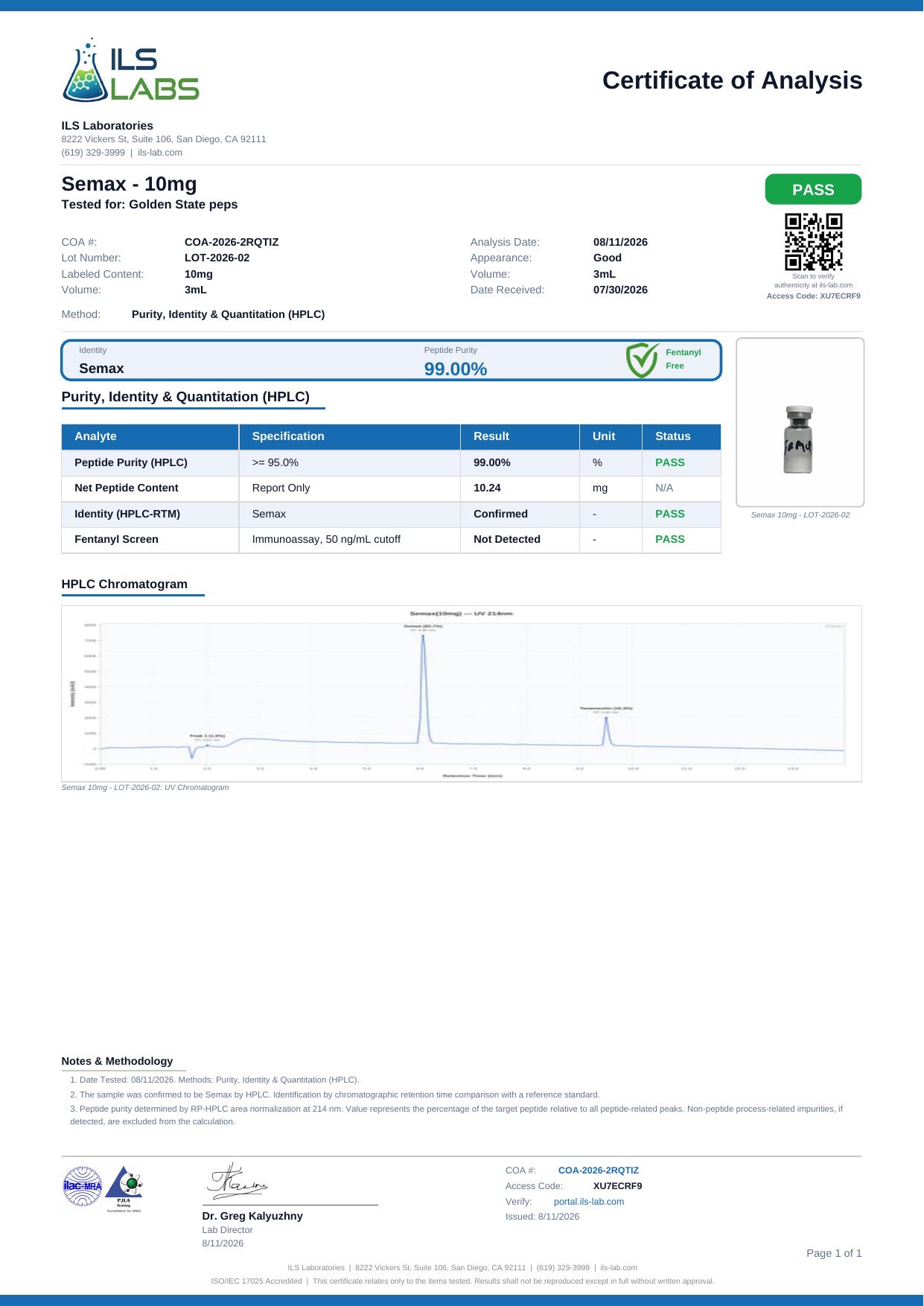Click the Page 1 of 1 indicator

pyautogui.click(x=834, y=1253)
